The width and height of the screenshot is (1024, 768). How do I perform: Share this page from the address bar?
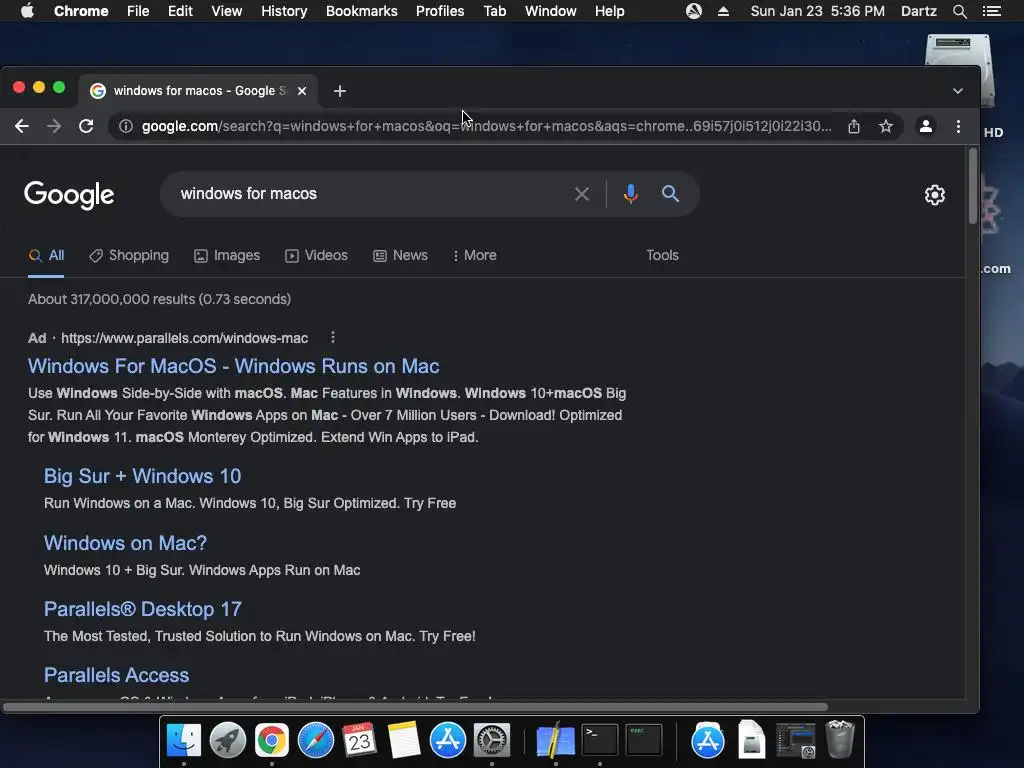(x=854, y=126)
